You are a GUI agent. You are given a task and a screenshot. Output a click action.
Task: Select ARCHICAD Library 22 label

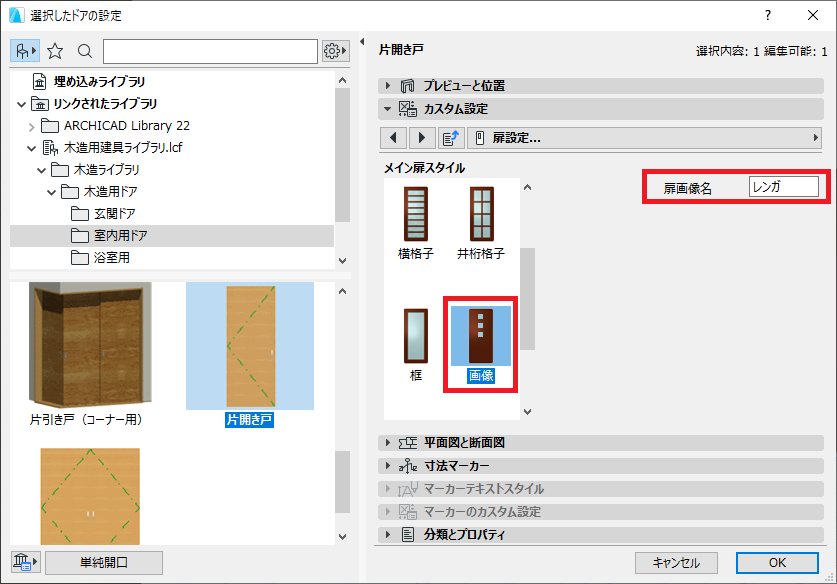coord(127,125)
